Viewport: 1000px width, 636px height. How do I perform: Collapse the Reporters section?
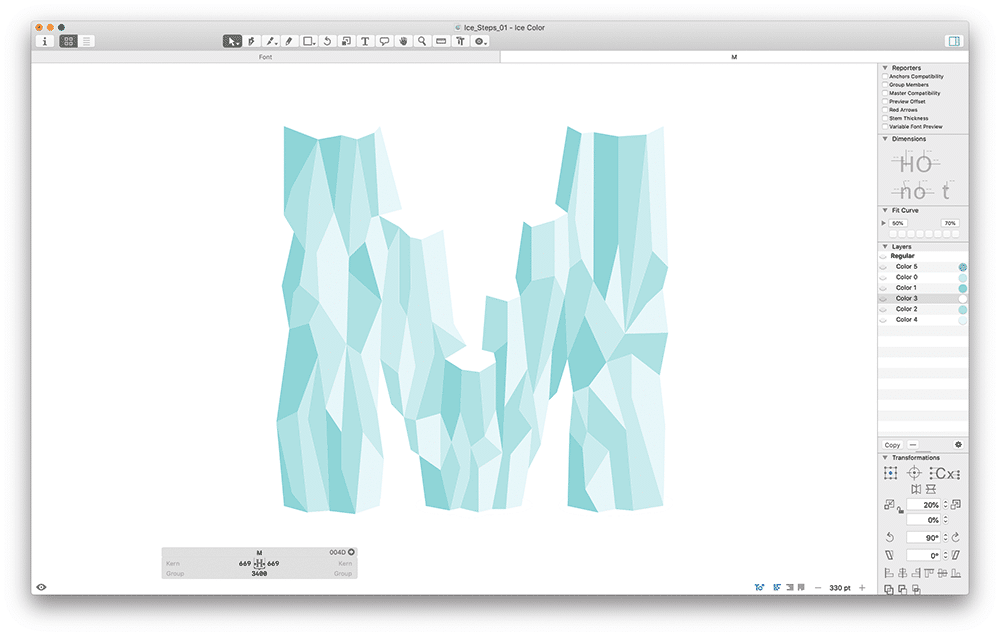click(x=885, y=68)
